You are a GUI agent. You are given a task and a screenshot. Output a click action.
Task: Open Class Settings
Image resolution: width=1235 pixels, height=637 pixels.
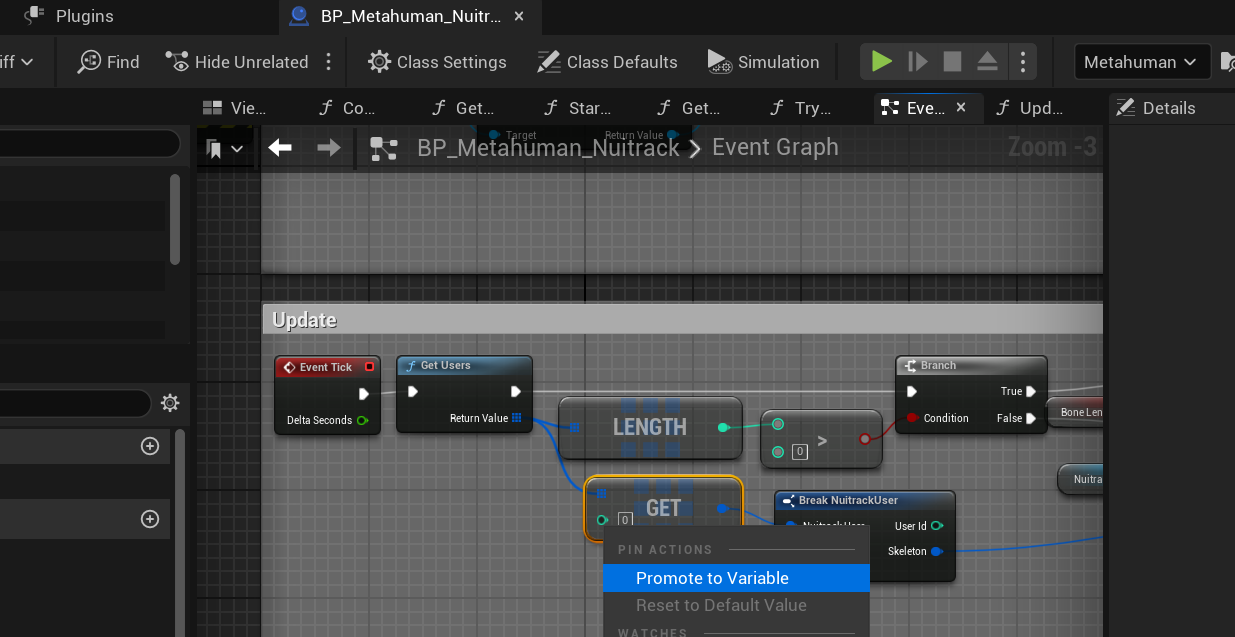coord(437,62)
